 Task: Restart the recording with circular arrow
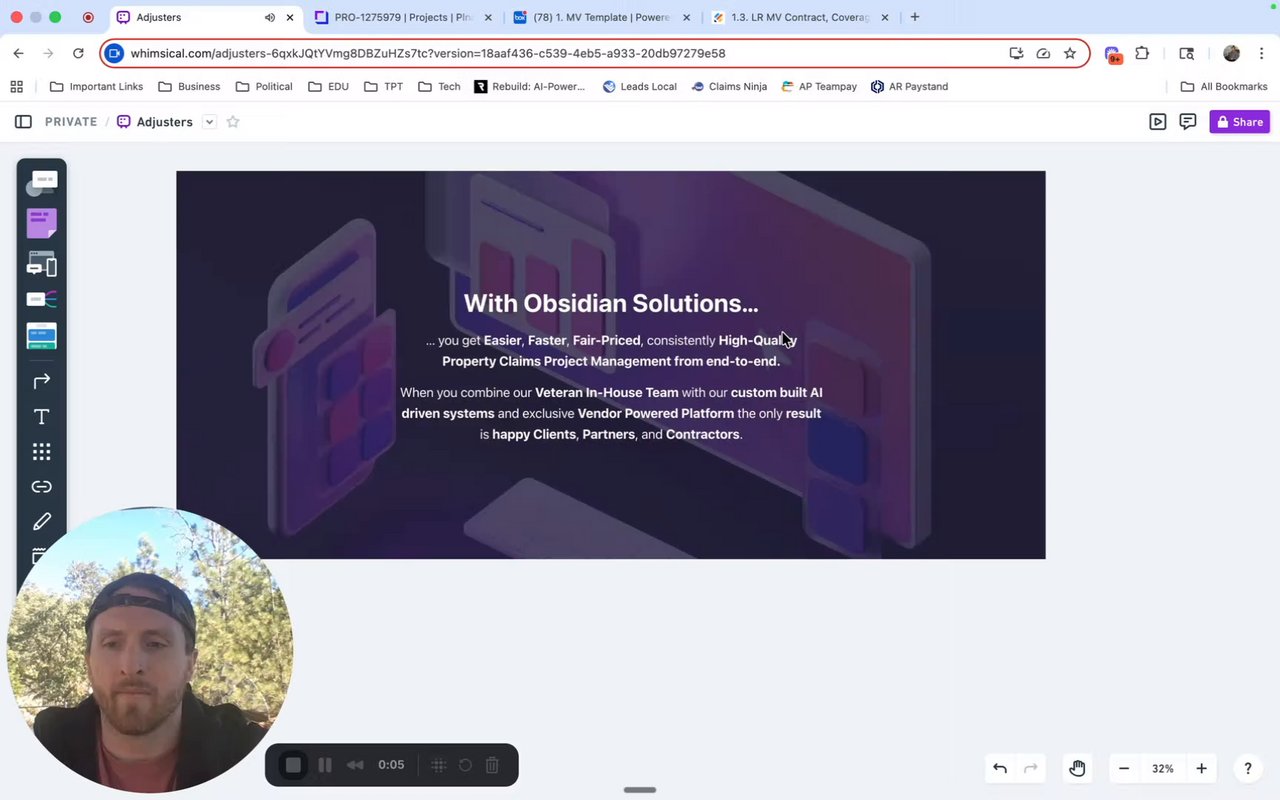pyautogui.click(x=465, y=765)
